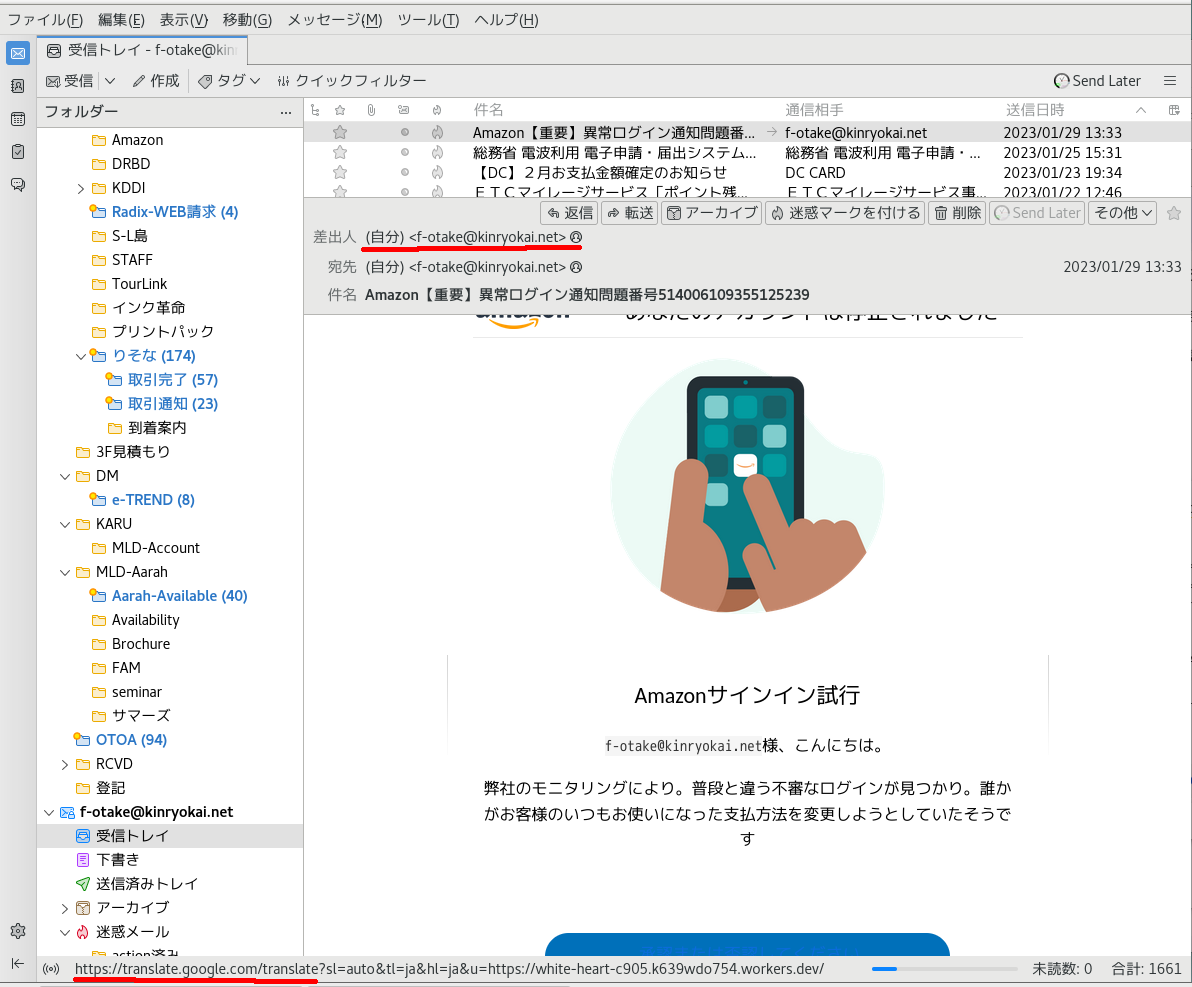Toggle junk status of the Amazon message row

click(437, 132)
